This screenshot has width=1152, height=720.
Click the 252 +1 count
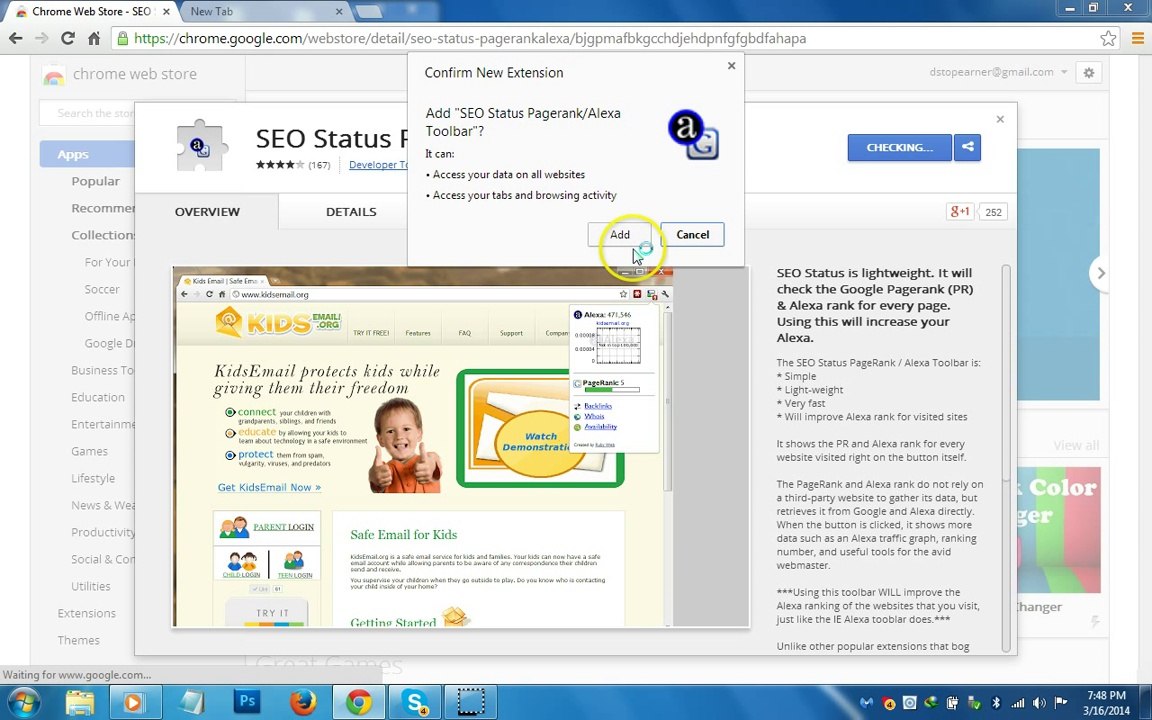click(x=993, y=212)
